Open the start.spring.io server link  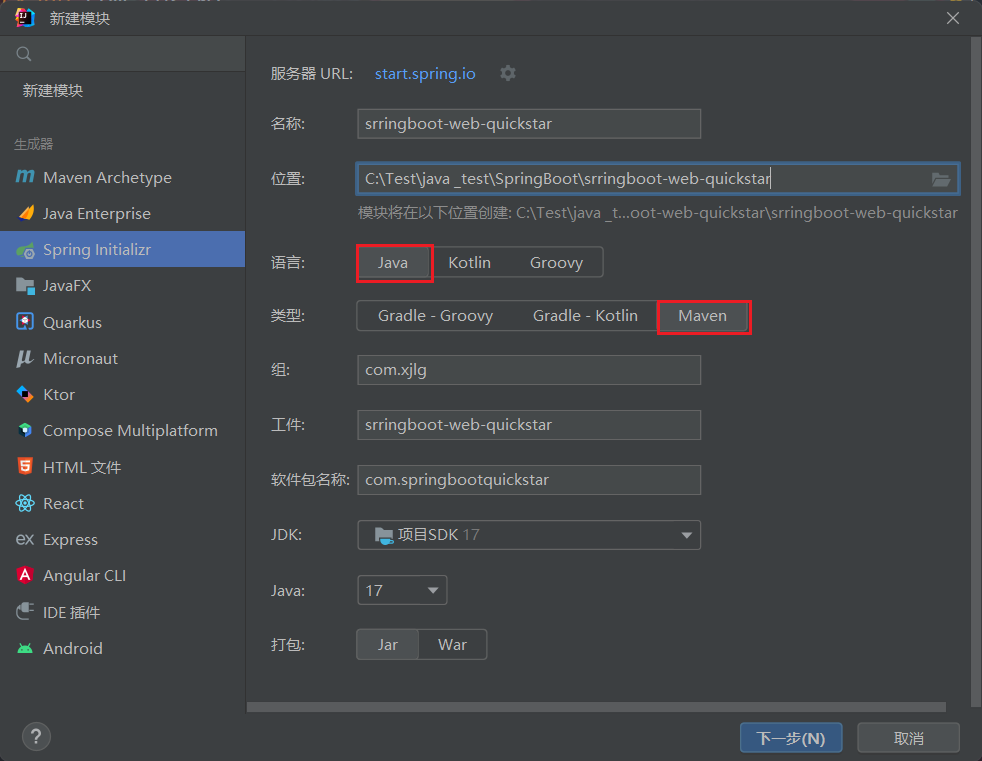tap(425, 73)
